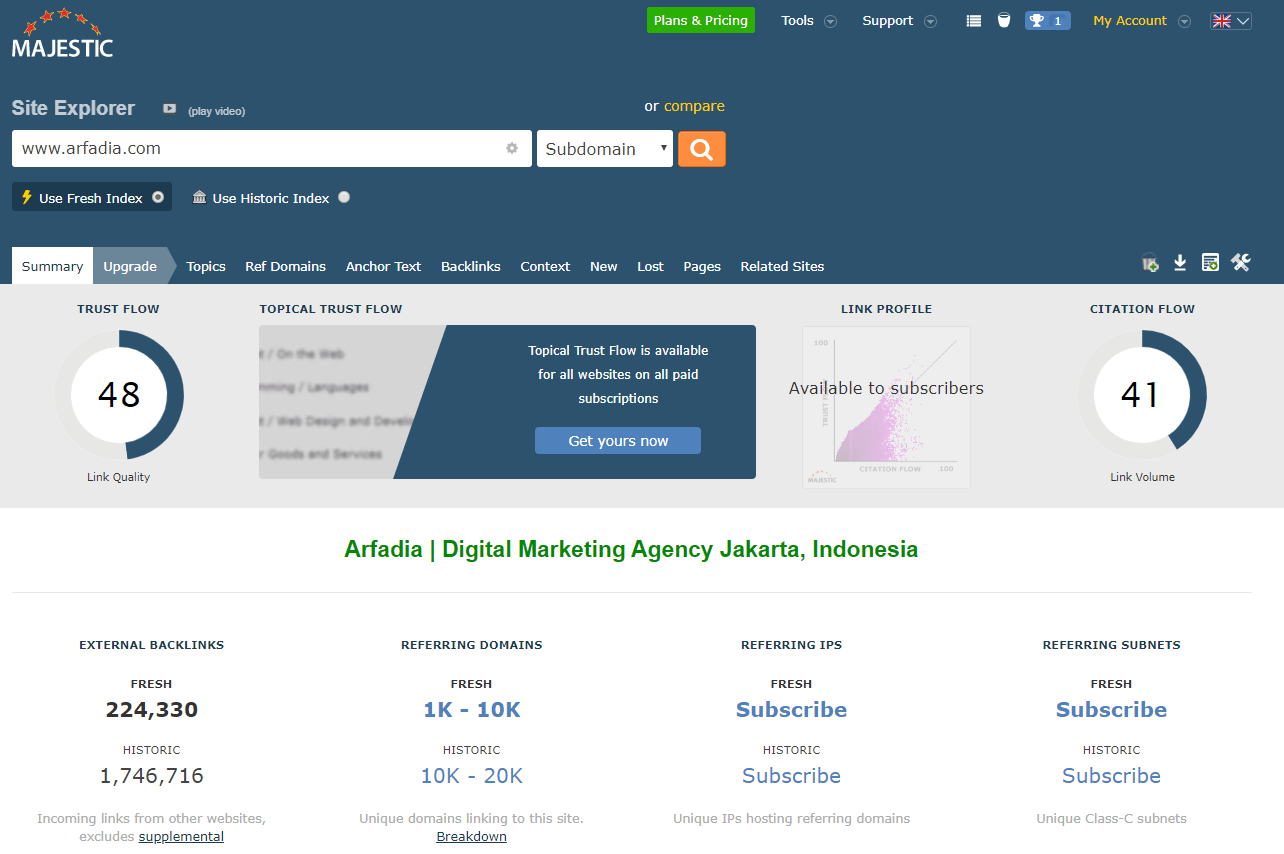Switch to the Ref Domains tab
This screenshot has width=1284, height=854.
coord(286,266)
